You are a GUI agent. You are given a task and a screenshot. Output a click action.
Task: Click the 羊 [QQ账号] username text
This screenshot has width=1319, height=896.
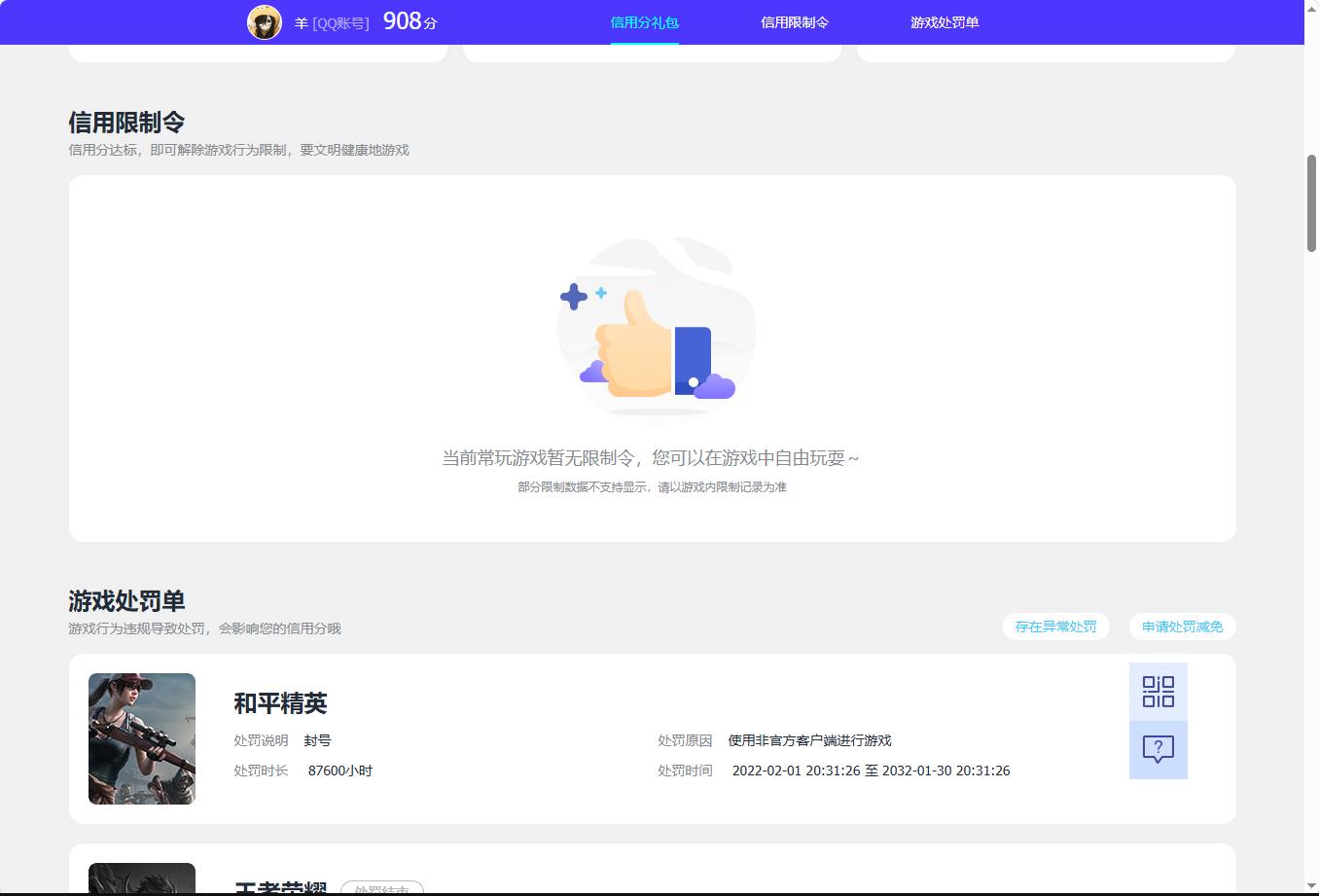click(x=332, y=22)
